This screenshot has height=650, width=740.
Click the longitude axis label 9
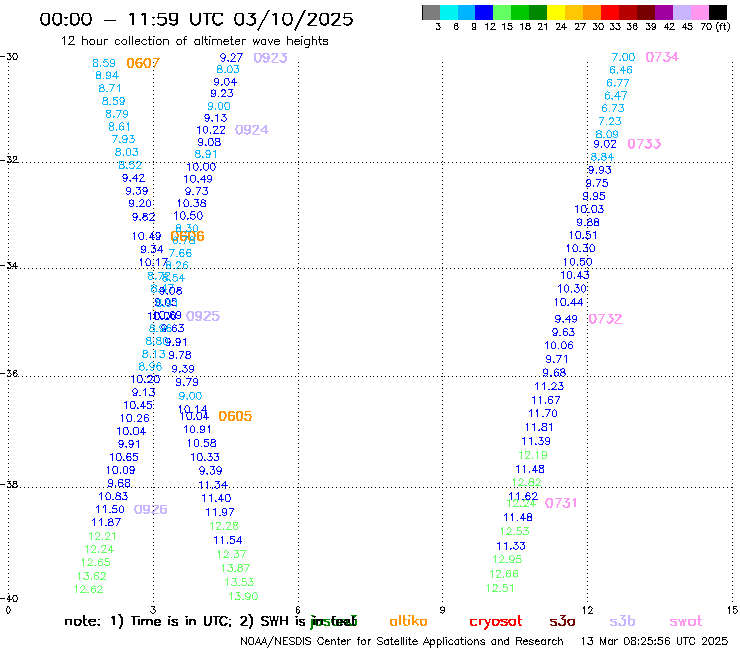pyautogui.click(x=442, y=610)
